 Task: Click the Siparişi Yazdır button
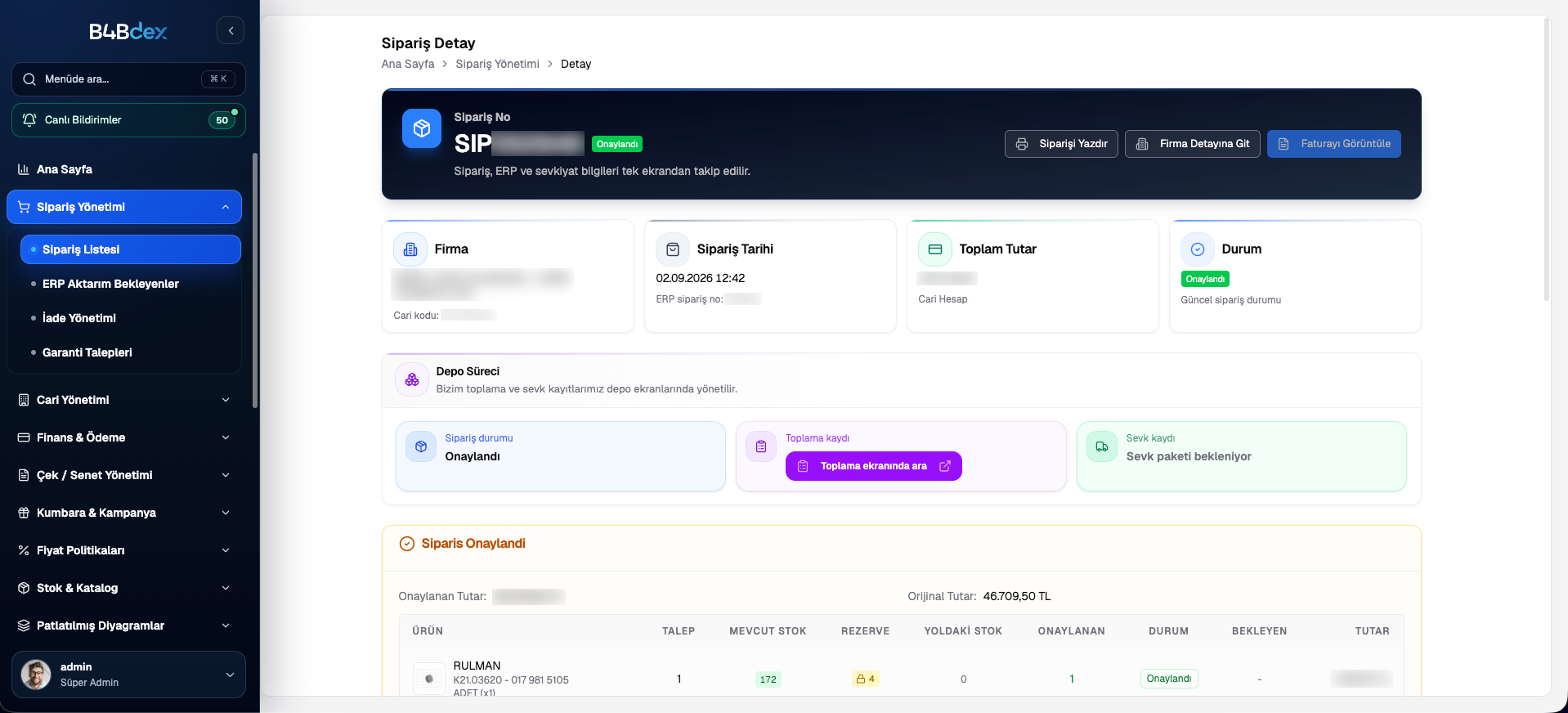pyautogui.click(x=1061, y=144)
